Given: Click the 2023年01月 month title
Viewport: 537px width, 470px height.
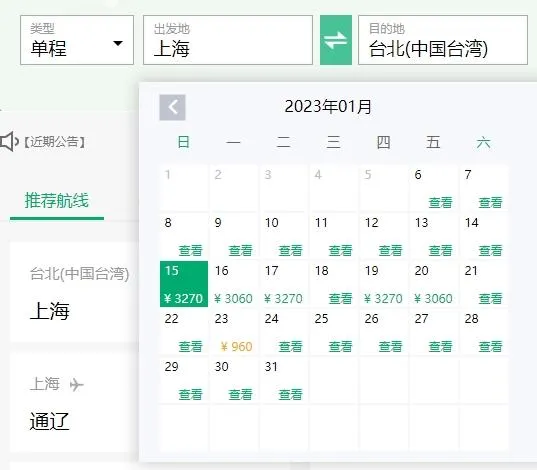Looking at the screenshot, I should pyautogui.click(x=328, y=107).
